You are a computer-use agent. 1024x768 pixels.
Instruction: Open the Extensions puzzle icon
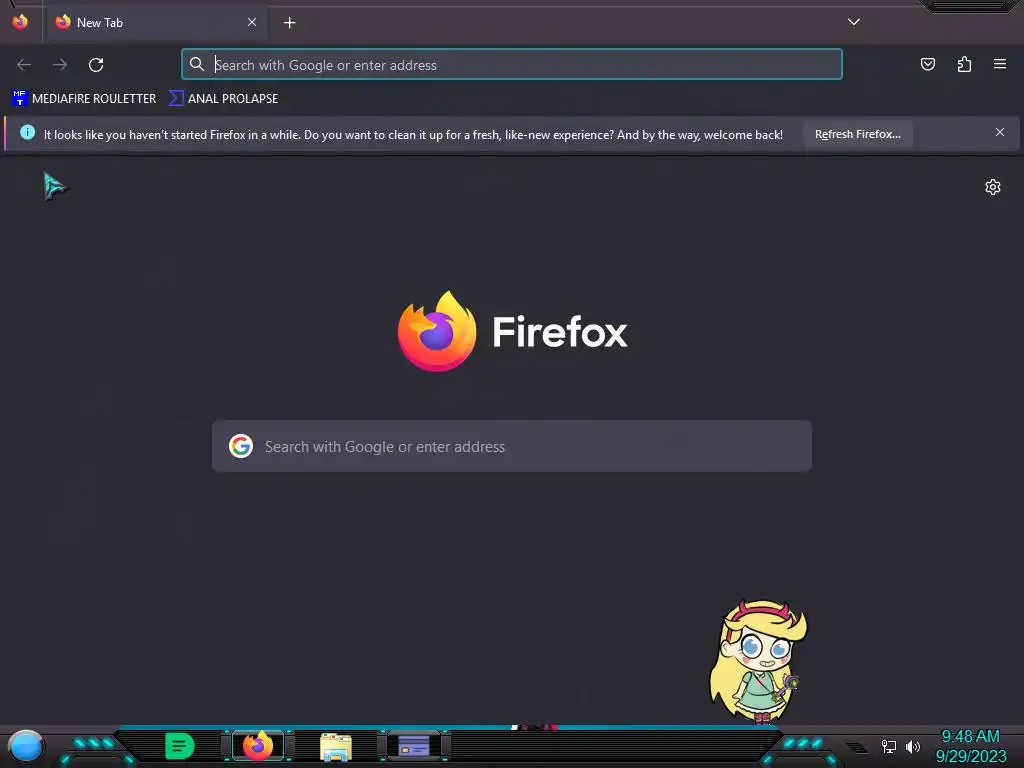coord(964,64)
